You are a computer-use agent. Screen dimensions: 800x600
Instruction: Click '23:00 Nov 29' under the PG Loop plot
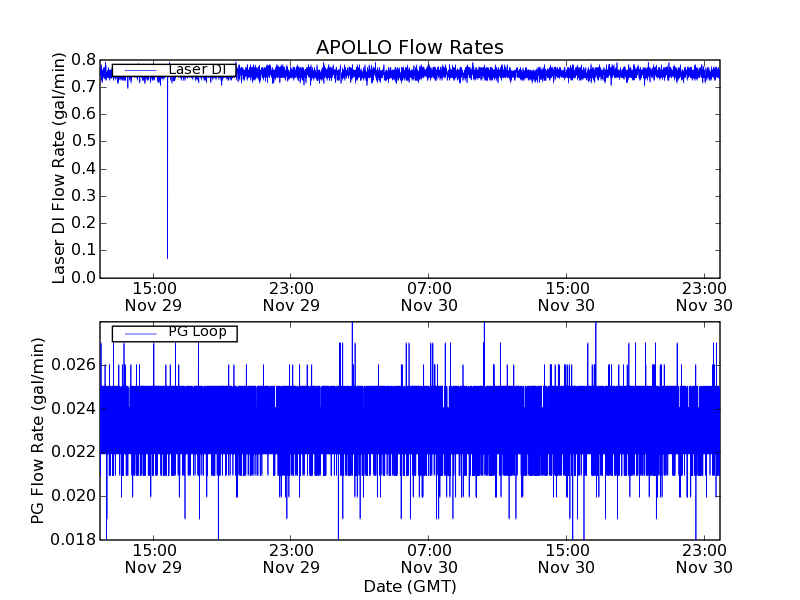[x=291, y=559]
